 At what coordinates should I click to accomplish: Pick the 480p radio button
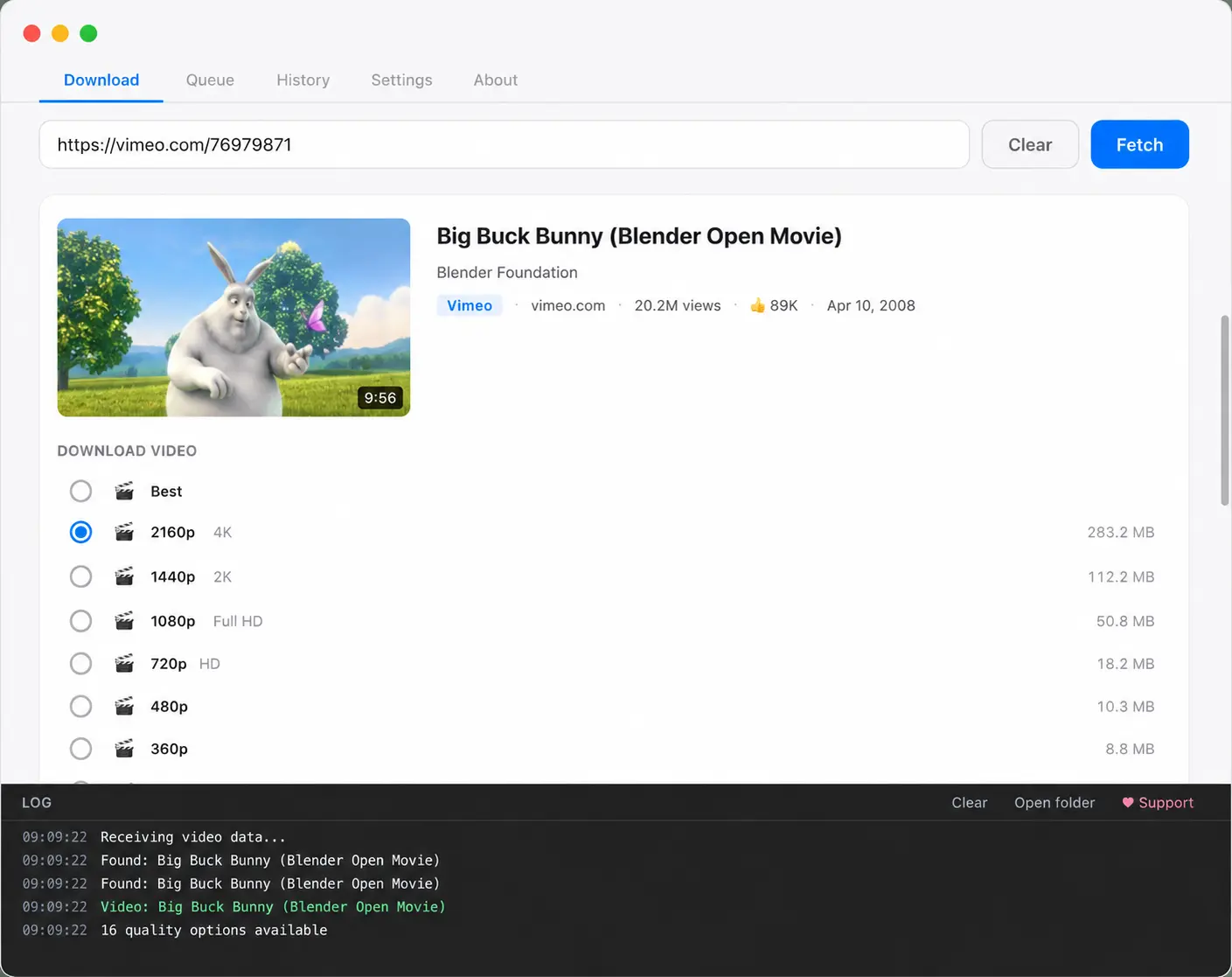[x=80, y=706]
